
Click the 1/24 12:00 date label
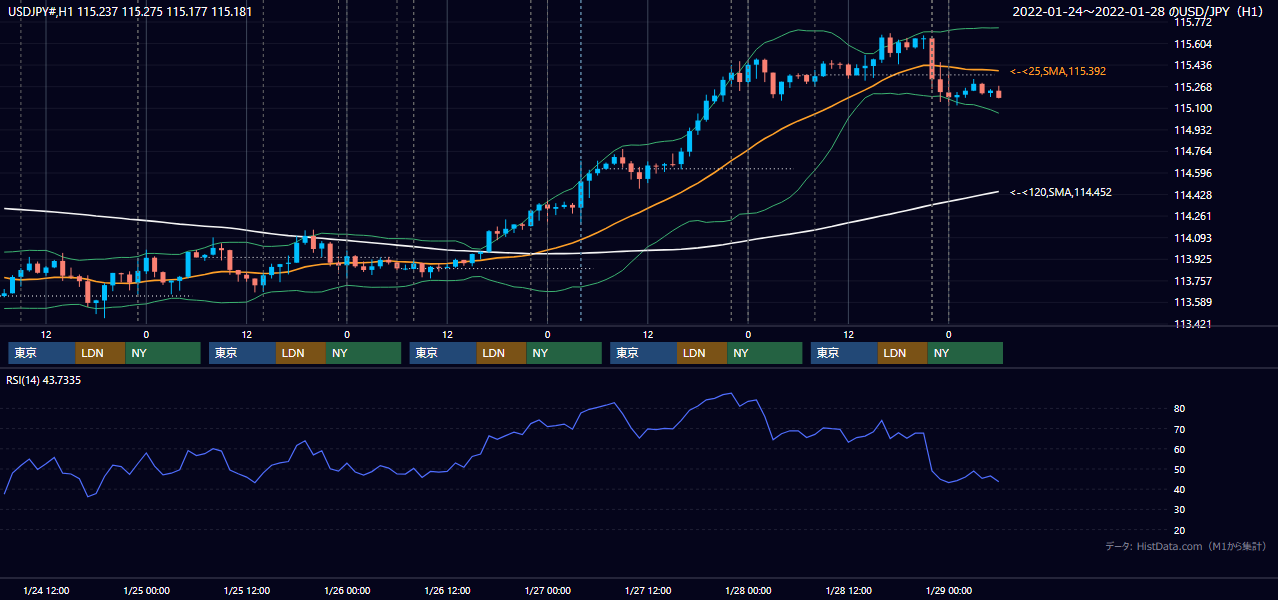click(46, 590)
